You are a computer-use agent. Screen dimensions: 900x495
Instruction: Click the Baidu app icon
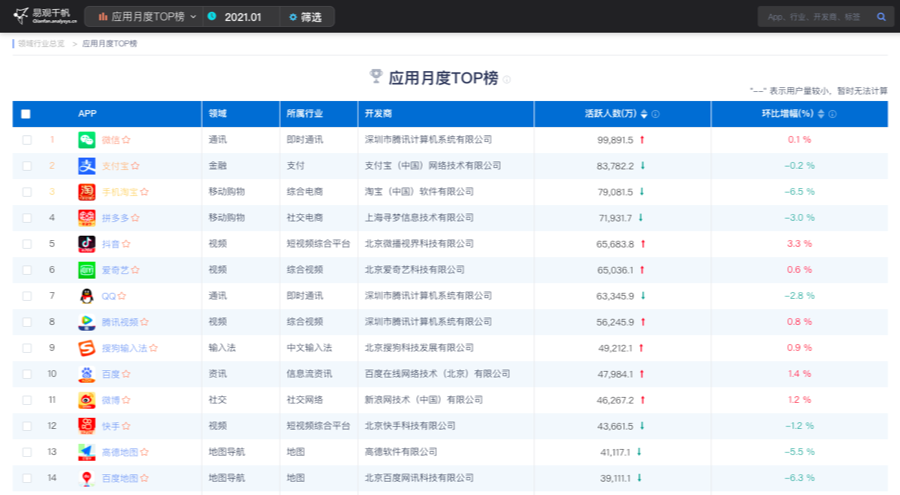coord(87,374)
